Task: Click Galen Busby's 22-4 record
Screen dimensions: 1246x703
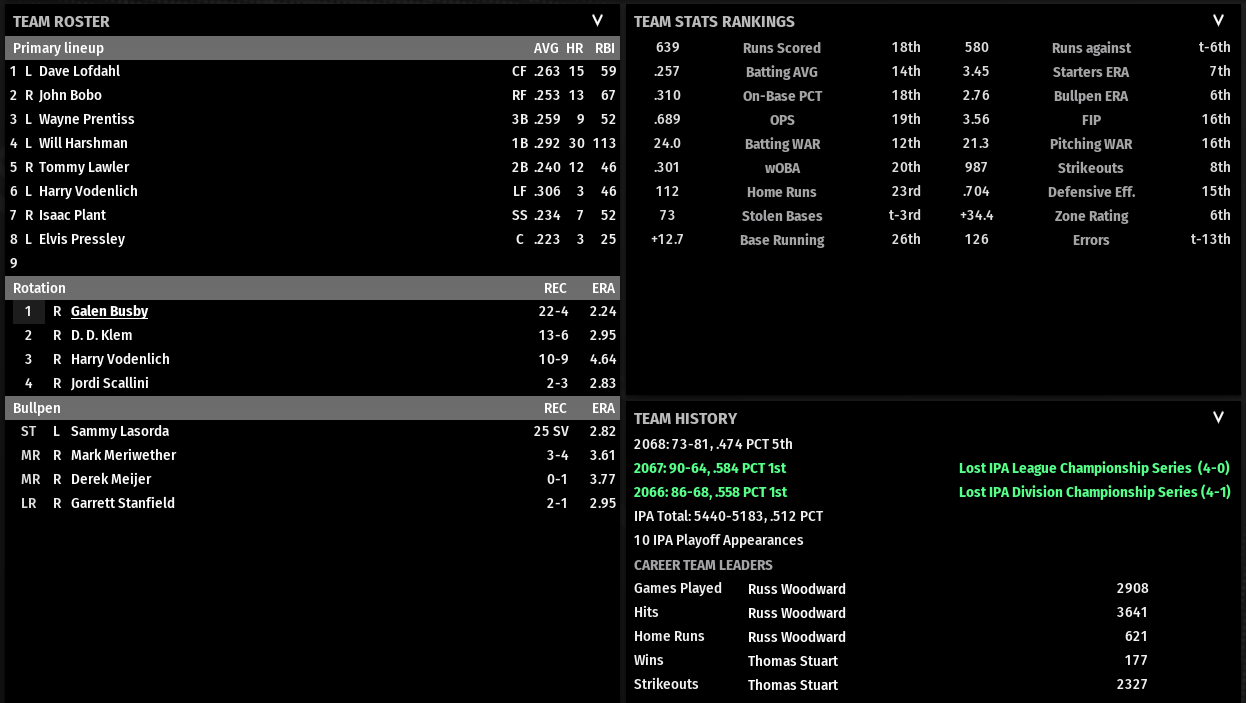Action: pos(553,311)
